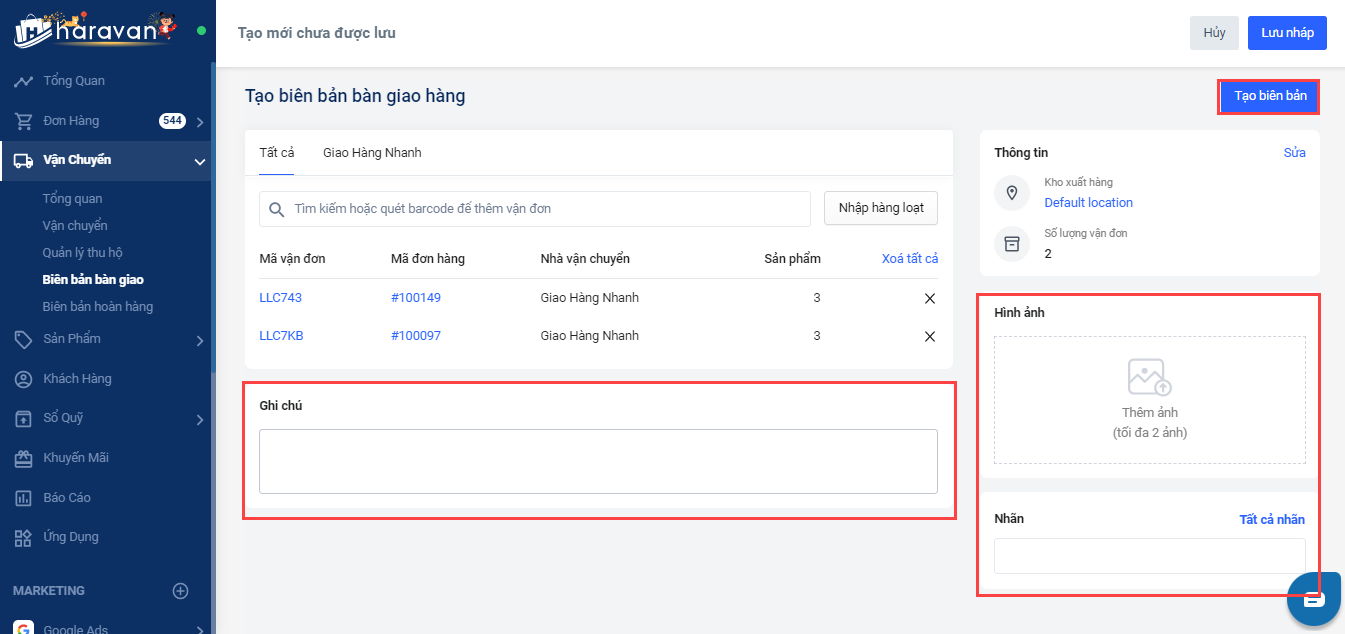The height and width of the screenshot is (634, 1345).
Task: Switch to Giao Hàng Nhanh tab
Action: (x=372, y=153)
